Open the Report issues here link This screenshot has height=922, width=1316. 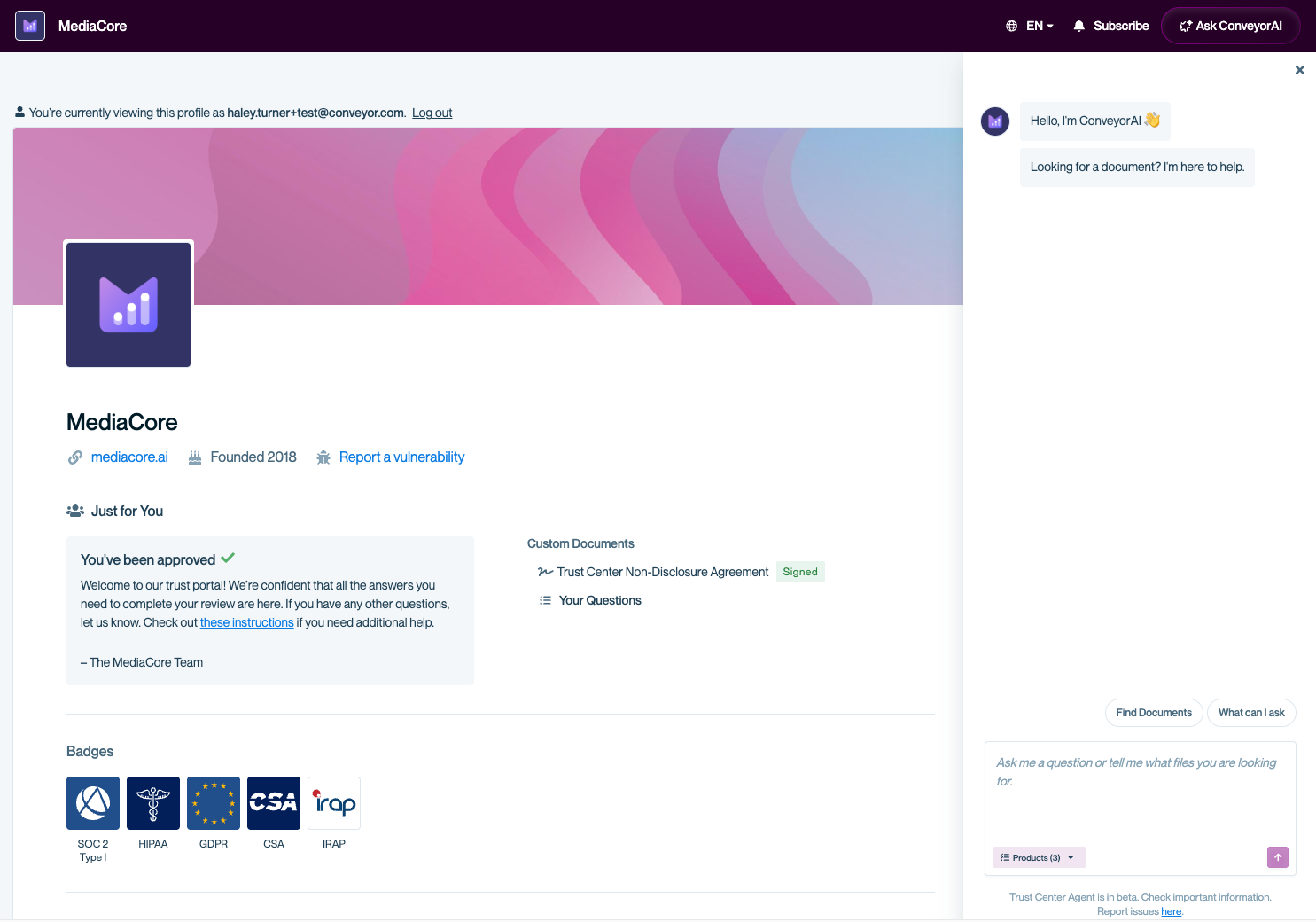tap(1172, 911)
